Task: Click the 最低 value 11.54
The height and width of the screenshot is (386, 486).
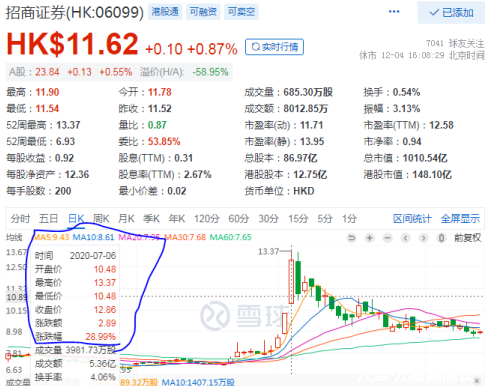Action: (47, 109)
